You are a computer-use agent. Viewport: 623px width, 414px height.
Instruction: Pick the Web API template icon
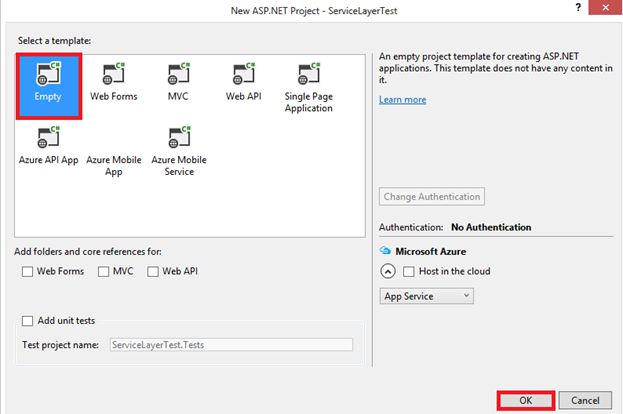pos(244,74)
